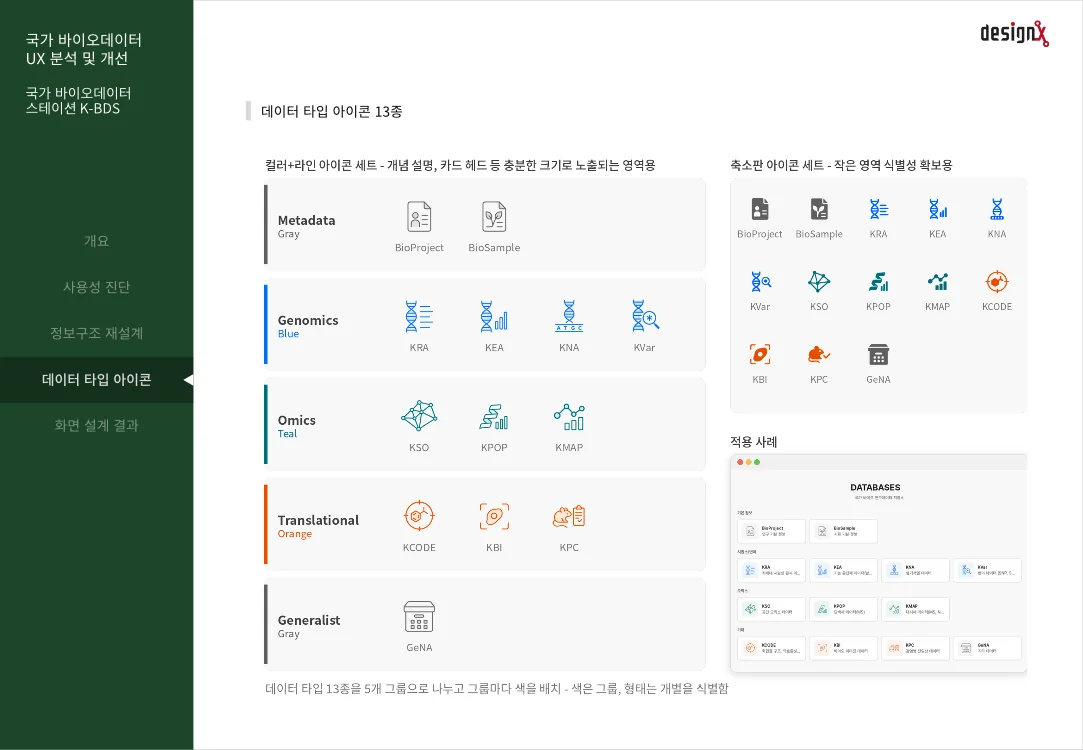Open 화면 설계 결과 sidebar item

(x=97, y=425)
